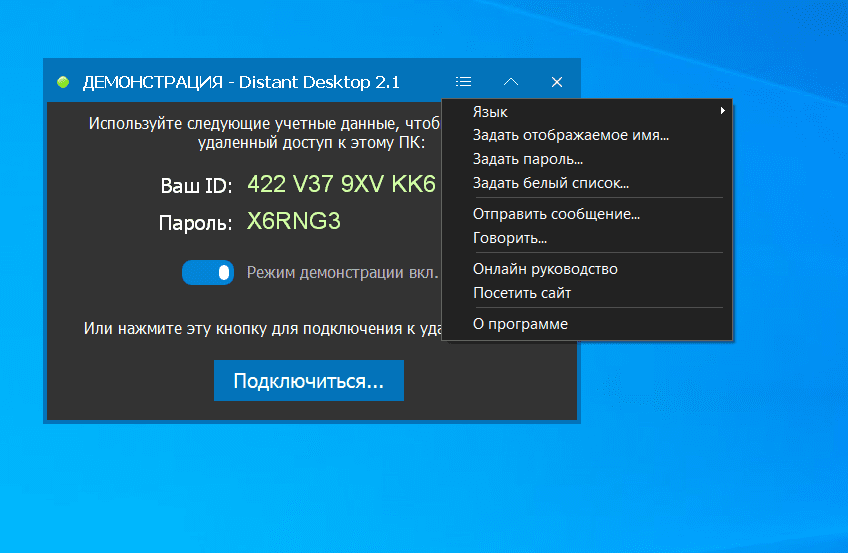This screenshot has height=553, width=848.
Task: Click the Пароль: label
Action: coord(195,223)
